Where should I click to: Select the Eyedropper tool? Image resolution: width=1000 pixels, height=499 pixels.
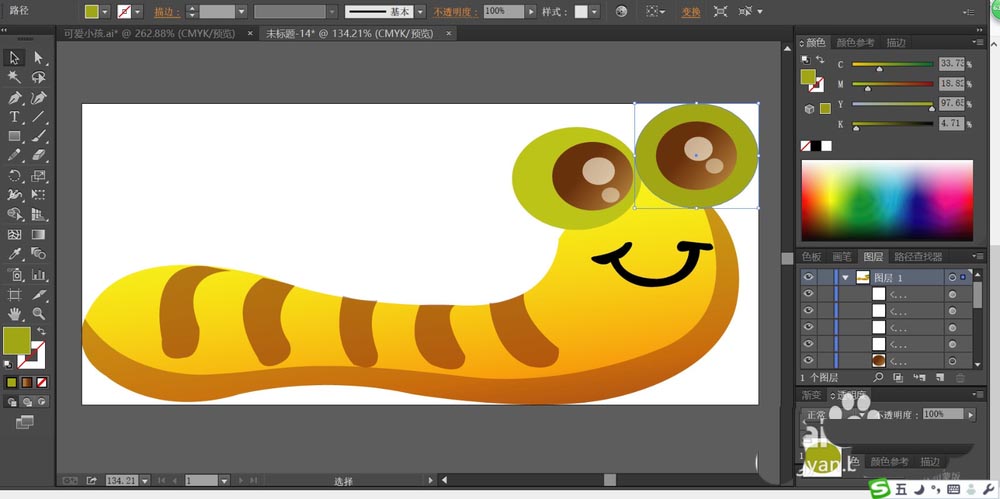[x=14, y=254]
